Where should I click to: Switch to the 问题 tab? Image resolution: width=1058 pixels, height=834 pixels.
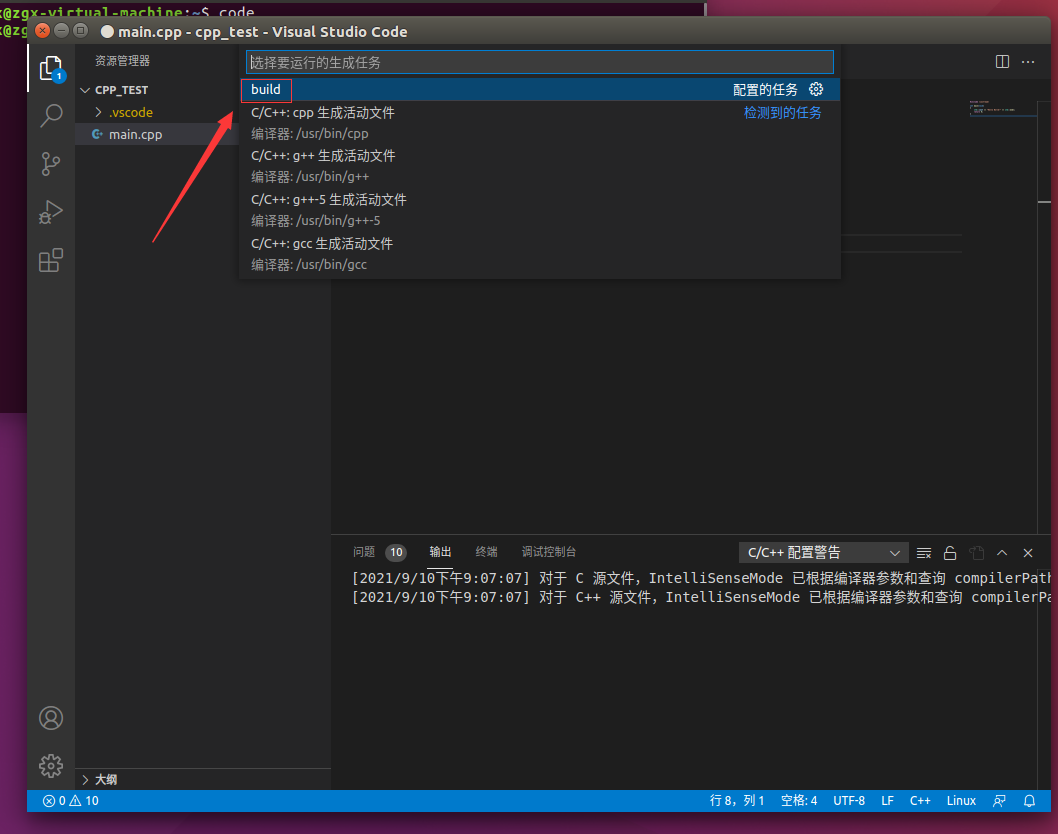point(364,552)
